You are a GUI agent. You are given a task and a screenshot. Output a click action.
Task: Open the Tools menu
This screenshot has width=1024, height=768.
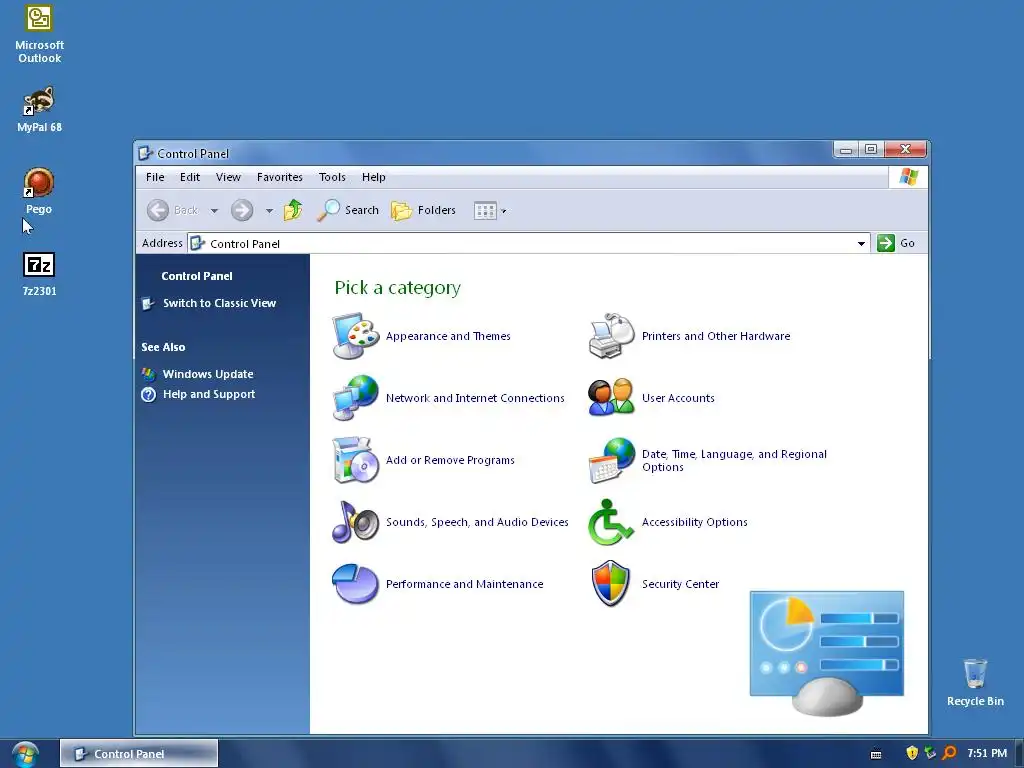[x=332, y=177]
